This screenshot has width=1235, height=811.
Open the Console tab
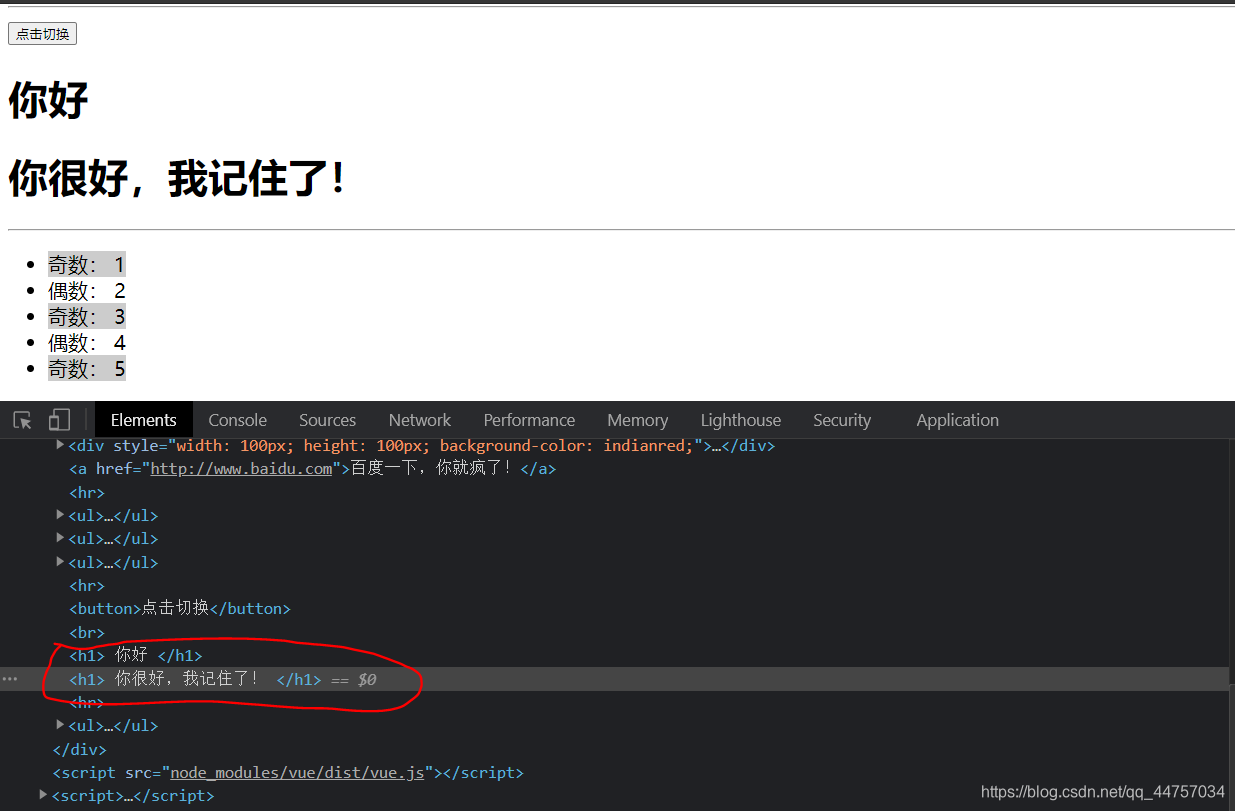click(237, 420)
